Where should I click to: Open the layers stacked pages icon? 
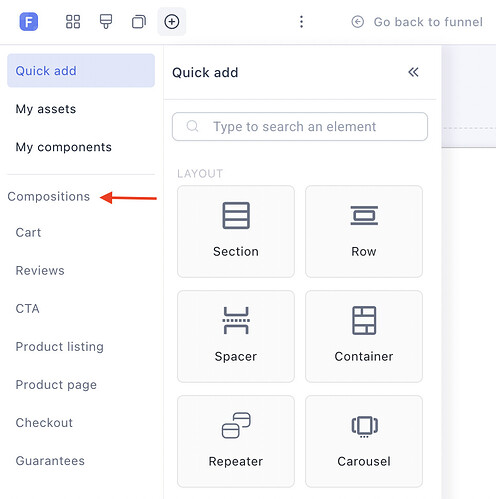click(139, 22)
